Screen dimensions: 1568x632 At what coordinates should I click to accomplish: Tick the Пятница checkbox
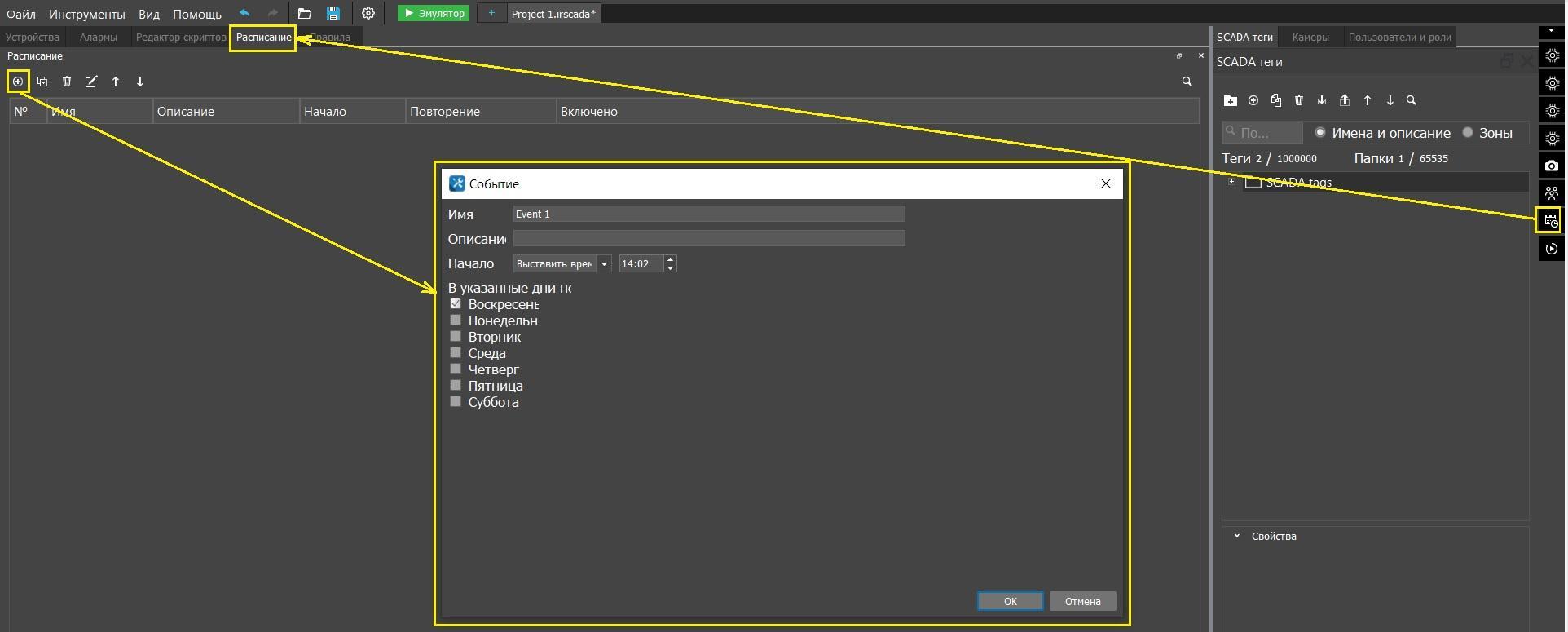[456, 385]
